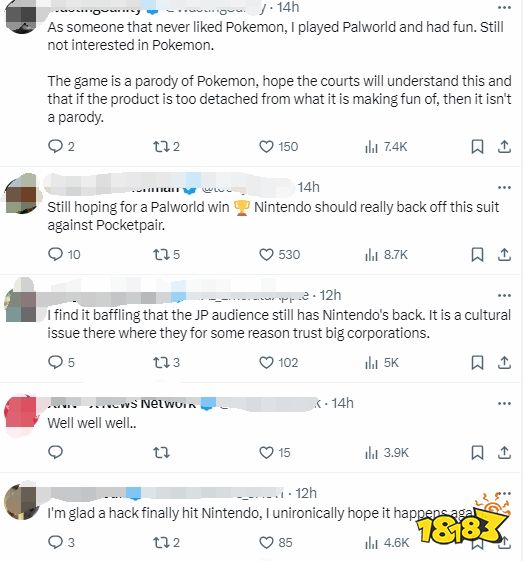View analytics showing 3.9K views
The image size is (523, 561).
387,453
